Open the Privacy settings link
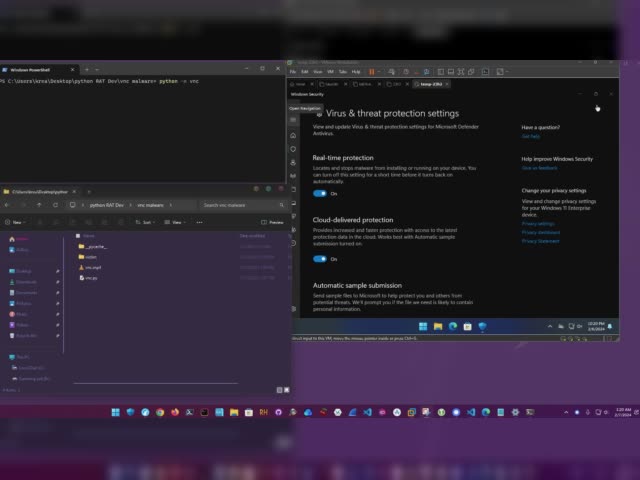 (x=538, y=224)
